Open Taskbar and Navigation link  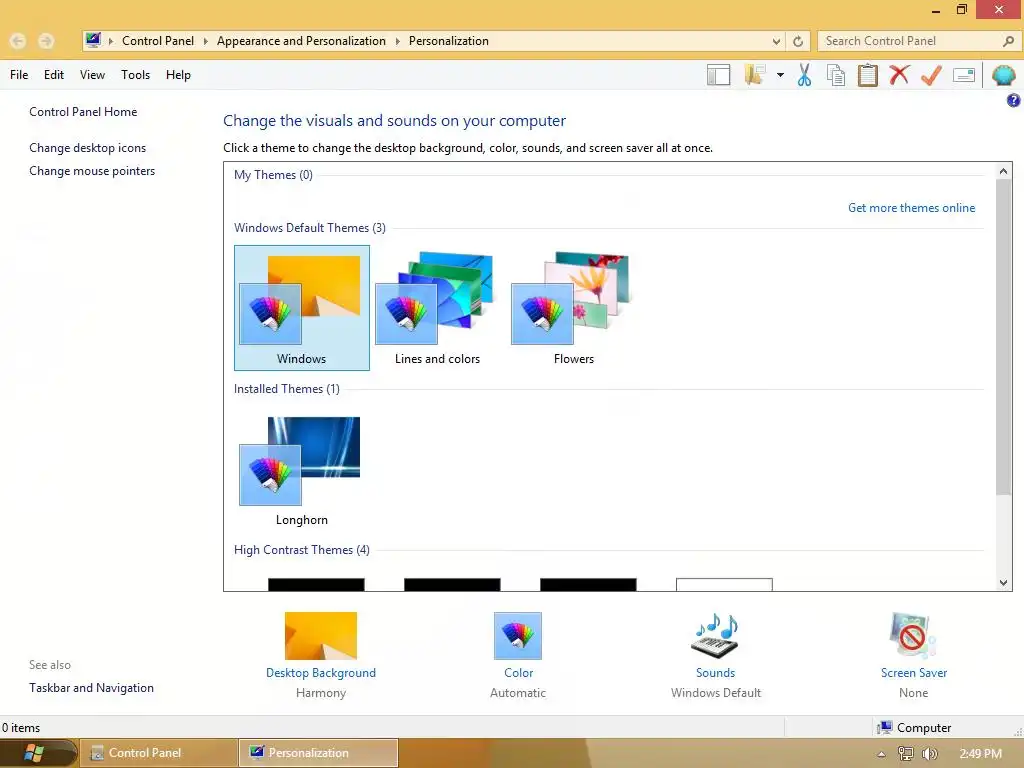pos(91,688)
